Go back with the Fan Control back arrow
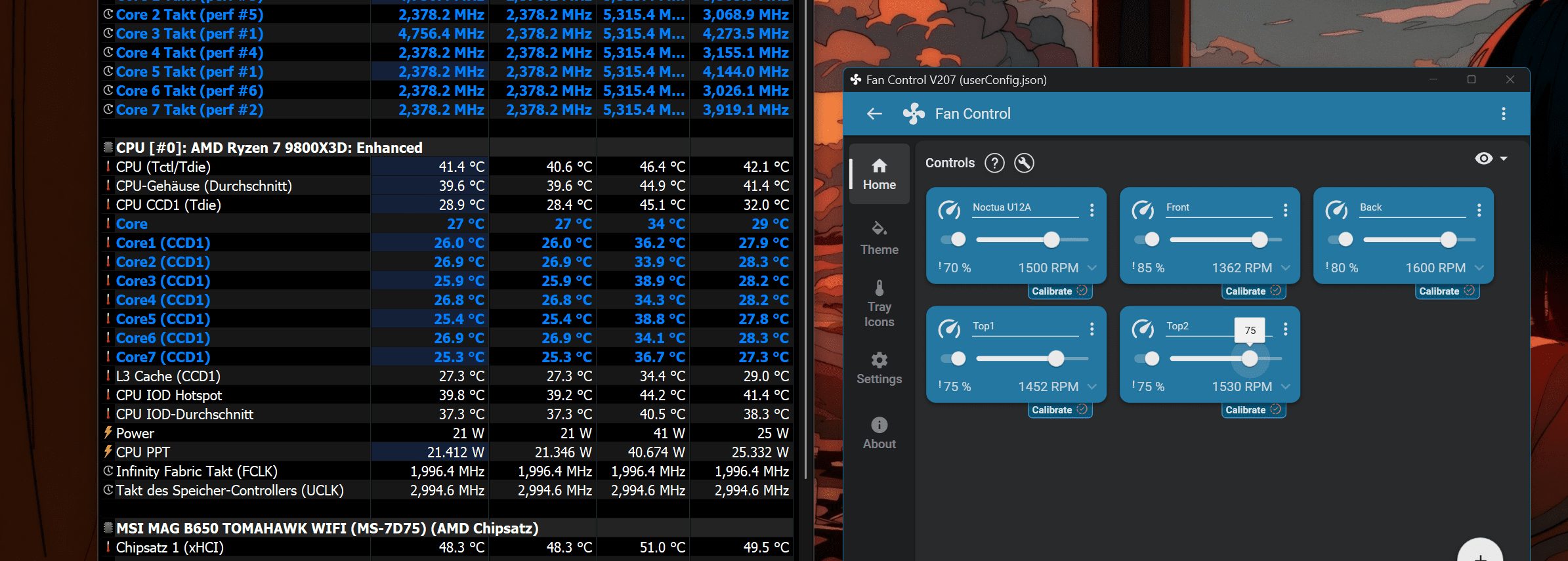The image size is (1568, 561). tap(874, 114)
